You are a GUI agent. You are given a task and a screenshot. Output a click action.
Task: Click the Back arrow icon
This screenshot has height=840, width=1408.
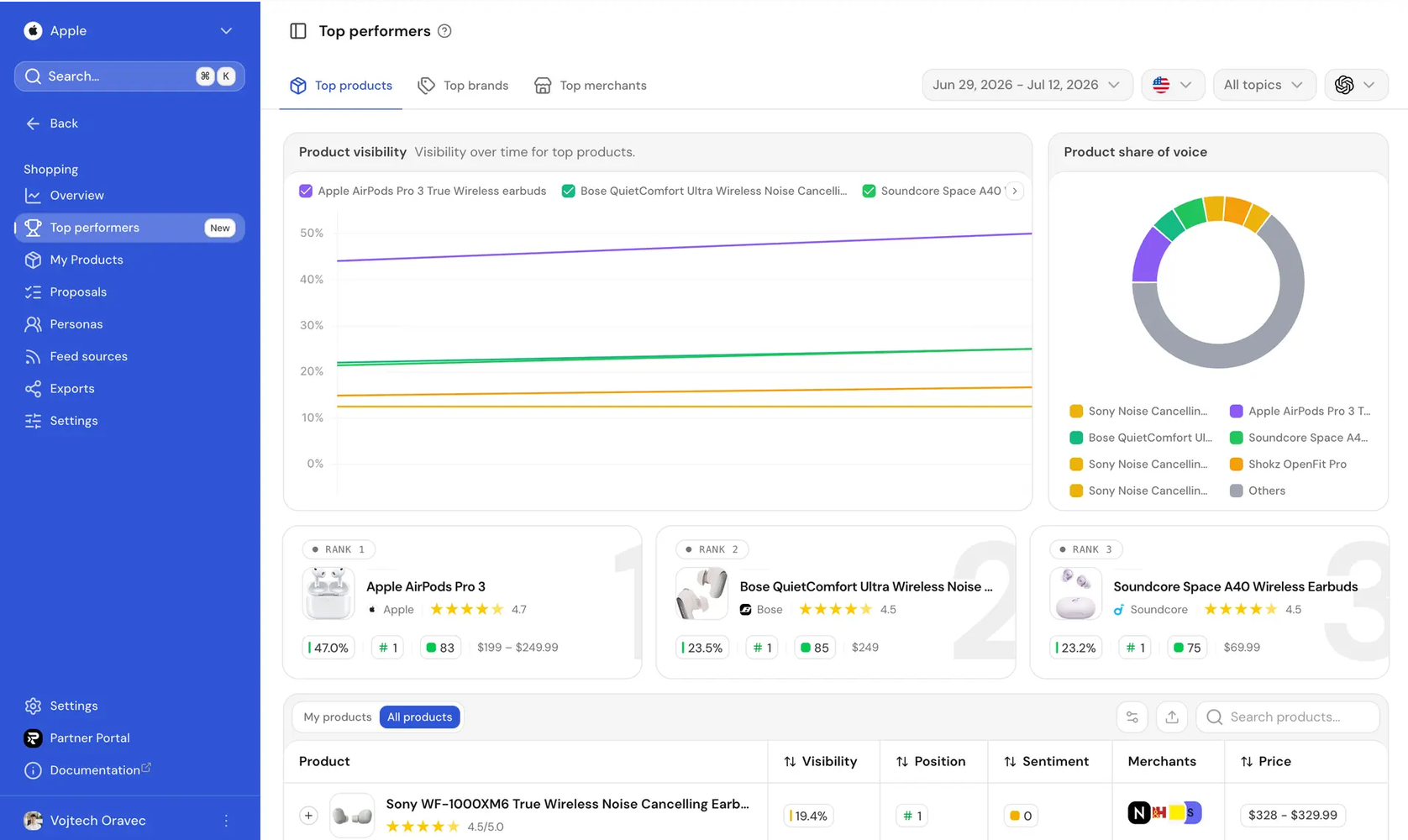tap(33, 123)
